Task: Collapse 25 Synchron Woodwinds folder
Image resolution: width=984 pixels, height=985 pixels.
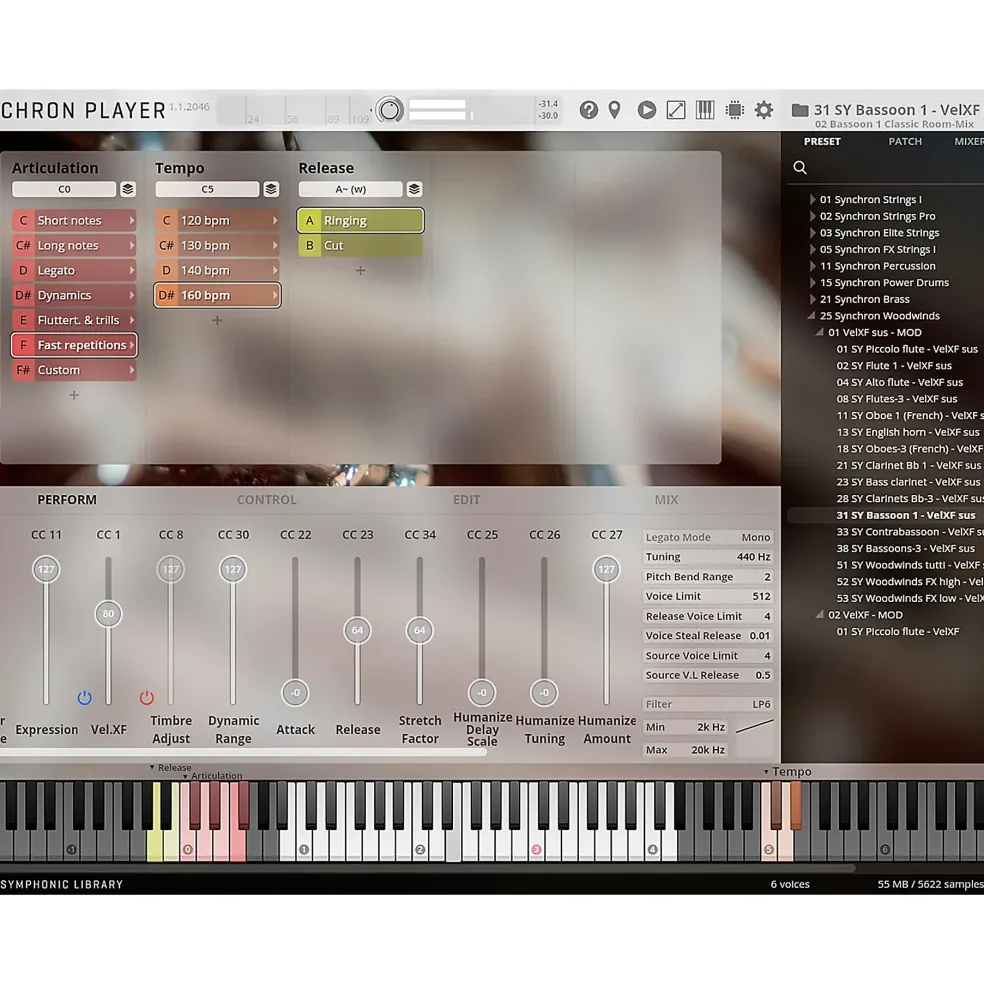Action: coord(812,315)
